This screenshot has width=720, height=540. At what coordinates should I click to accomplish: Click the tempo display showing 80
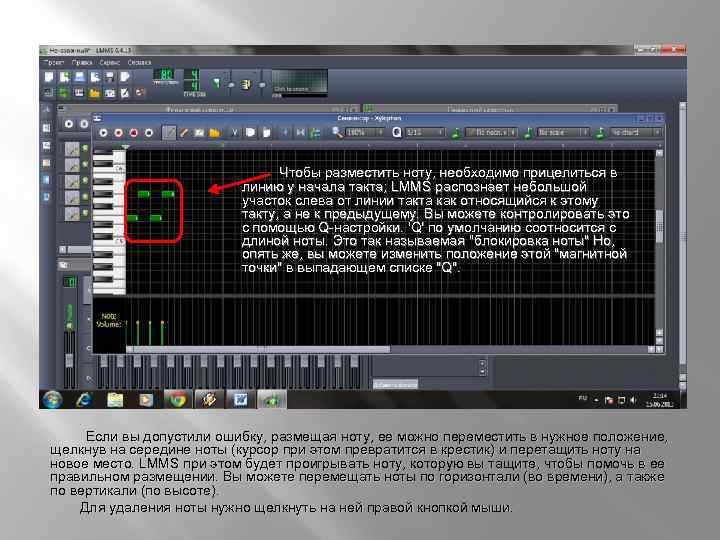click(165, 75)
